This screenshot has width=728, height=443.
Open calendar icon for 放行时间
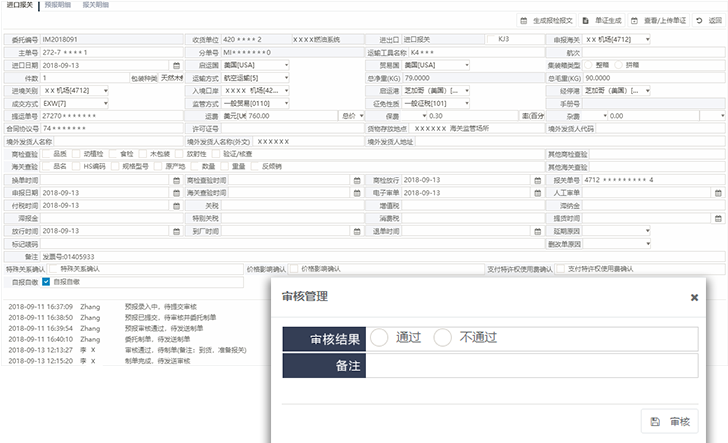tap(176, 231)
